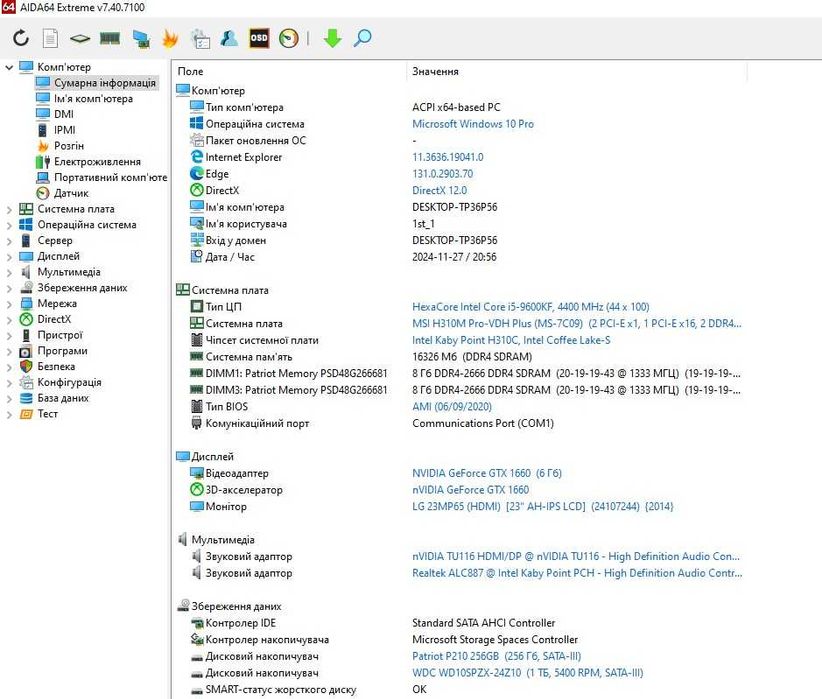Select Безпека in the sidebar
The height and width of the screenshot is (699, 822).
coord(56,367)
